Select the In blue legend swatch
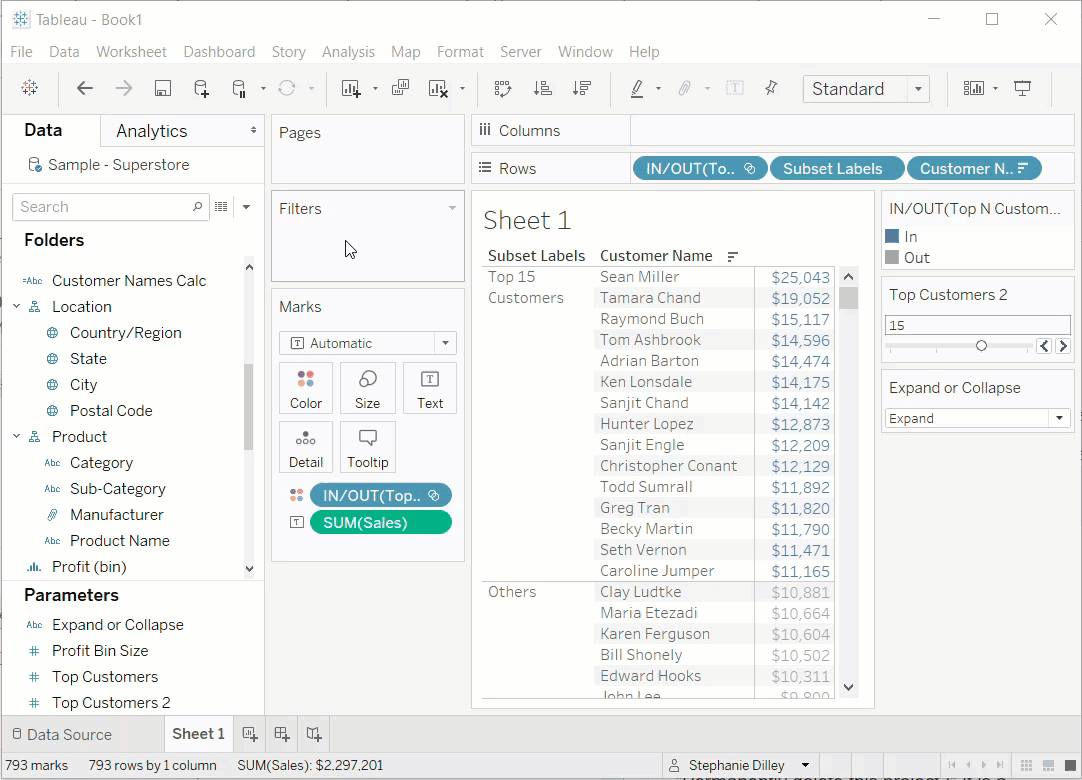Viewport: 1082px width, 780px height. tap(892, 236)
